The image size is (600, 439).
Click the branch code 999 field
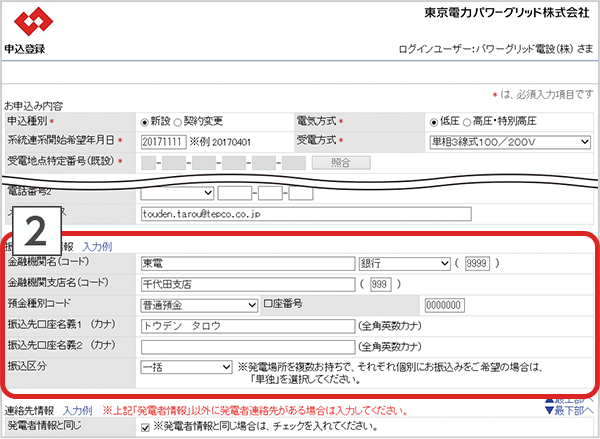click(381, 284)
